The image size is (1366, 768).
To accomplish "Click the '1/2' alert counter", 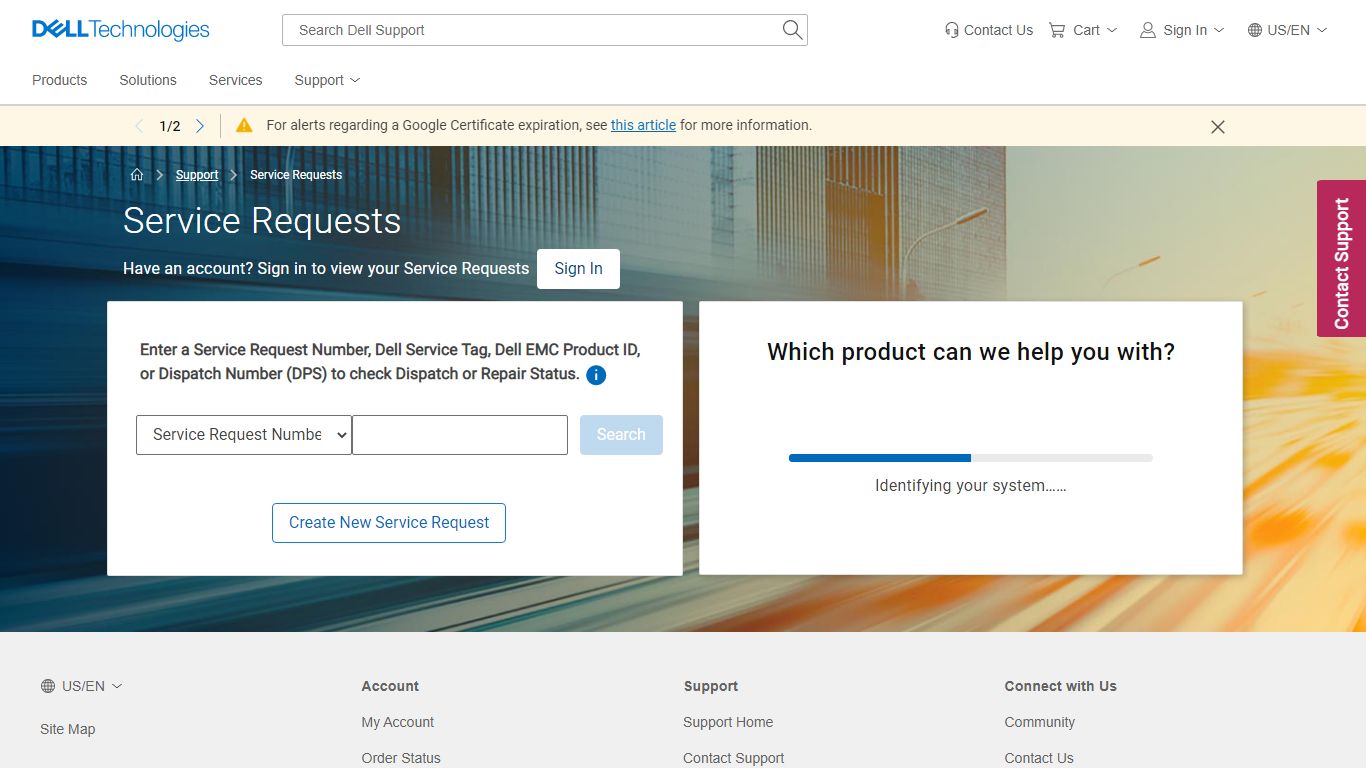I will (x=170, y=126).
